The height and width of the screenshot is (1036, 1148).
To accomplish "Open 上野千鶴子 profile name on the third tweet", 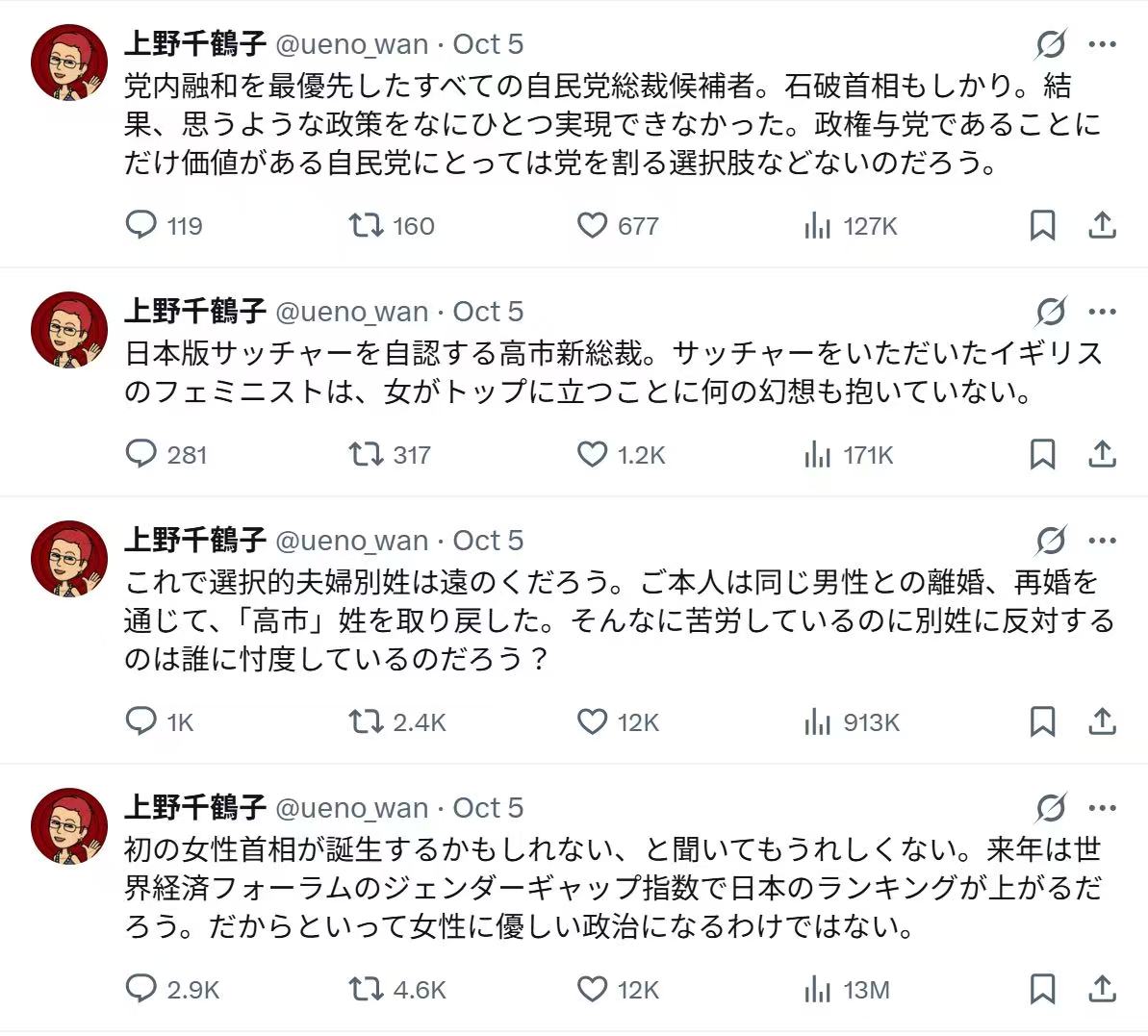I will (194, 541).
